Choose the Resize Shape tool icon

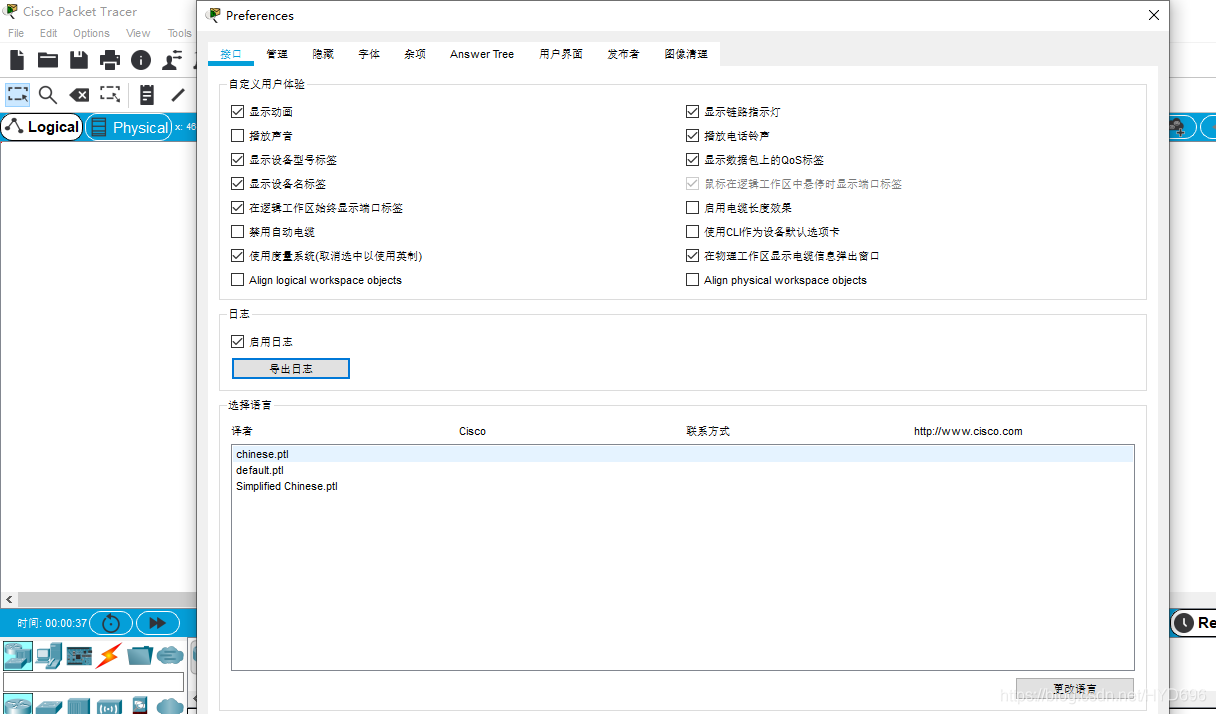coord(110,95)
